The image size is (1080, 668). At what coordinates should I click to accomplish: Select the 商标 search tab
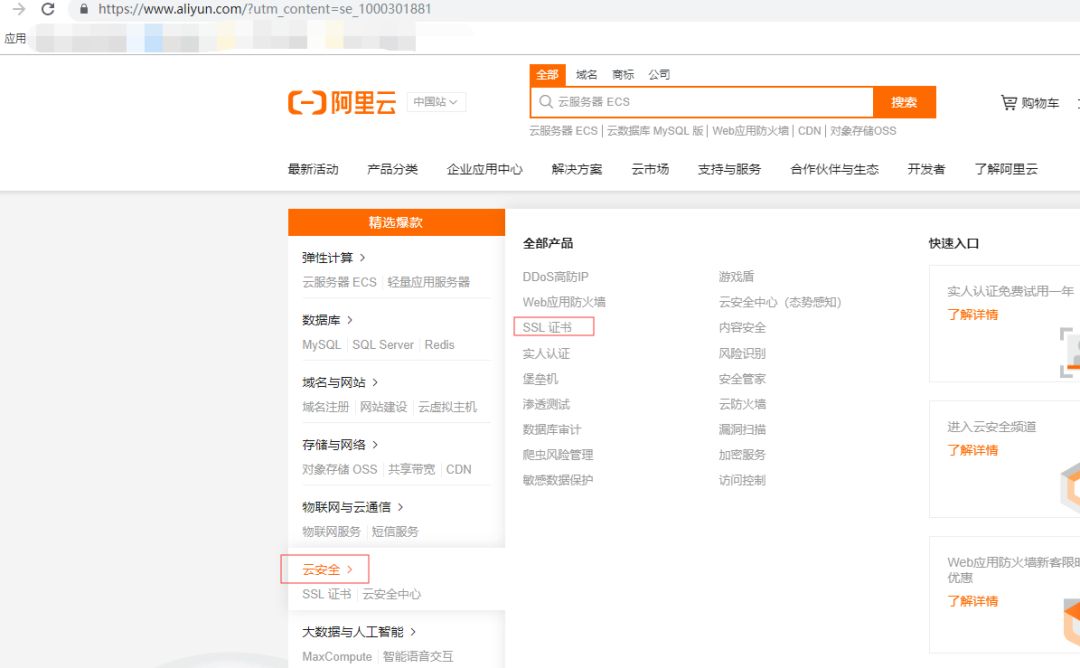623,74
